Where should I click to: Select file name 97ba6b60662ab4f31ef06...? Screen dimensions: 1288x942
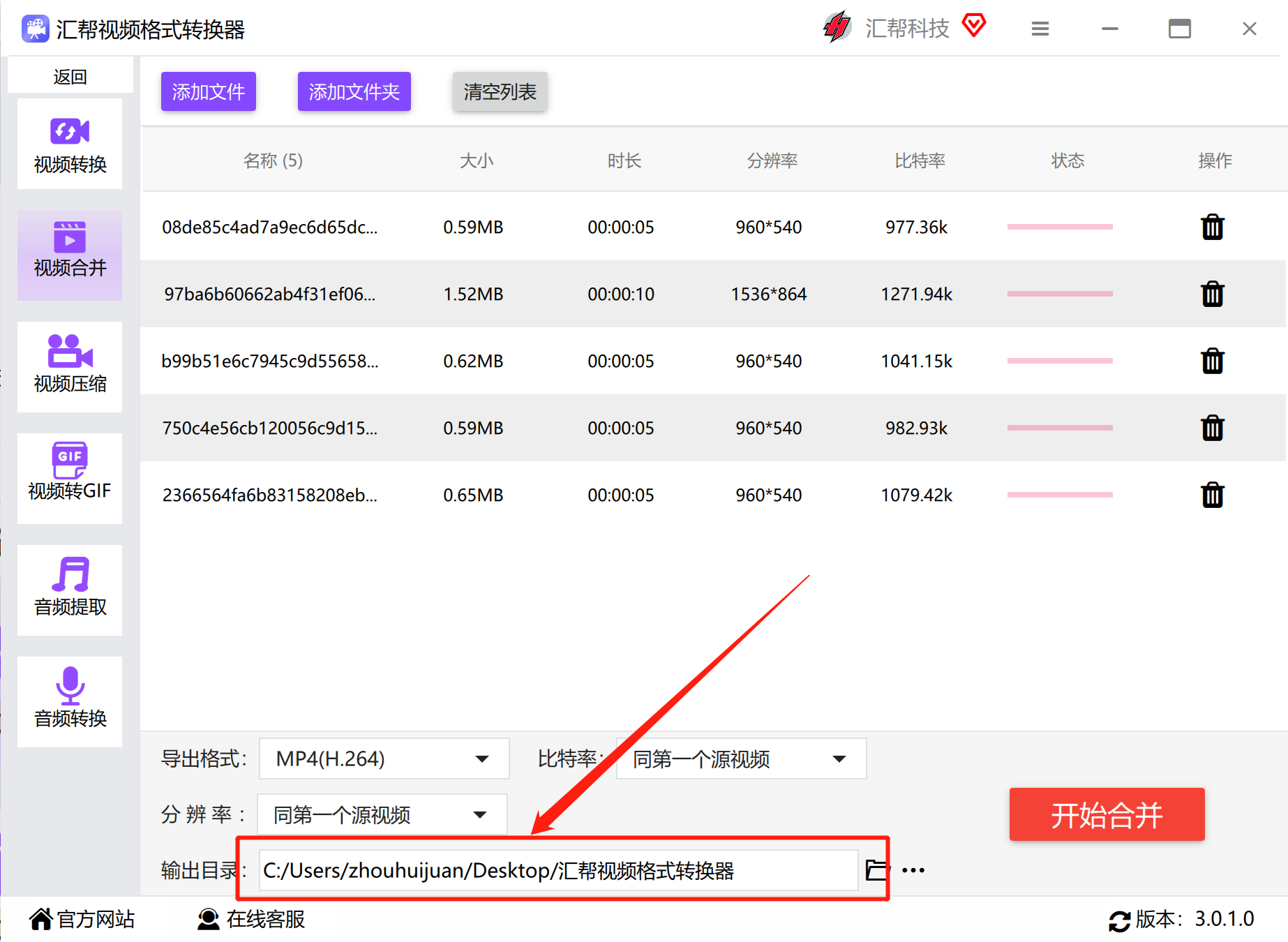tap(270, 294)
